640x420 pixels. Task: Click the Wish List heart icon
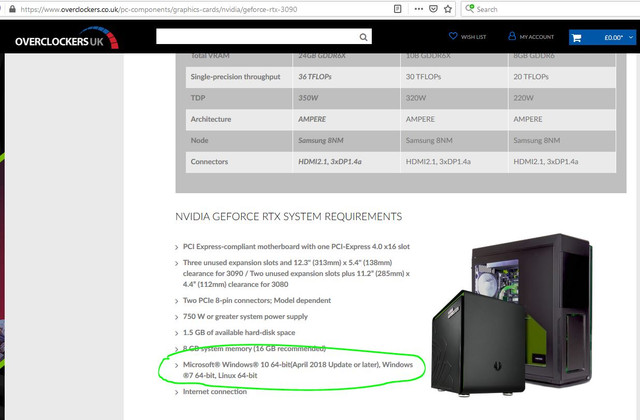(453, 36)
